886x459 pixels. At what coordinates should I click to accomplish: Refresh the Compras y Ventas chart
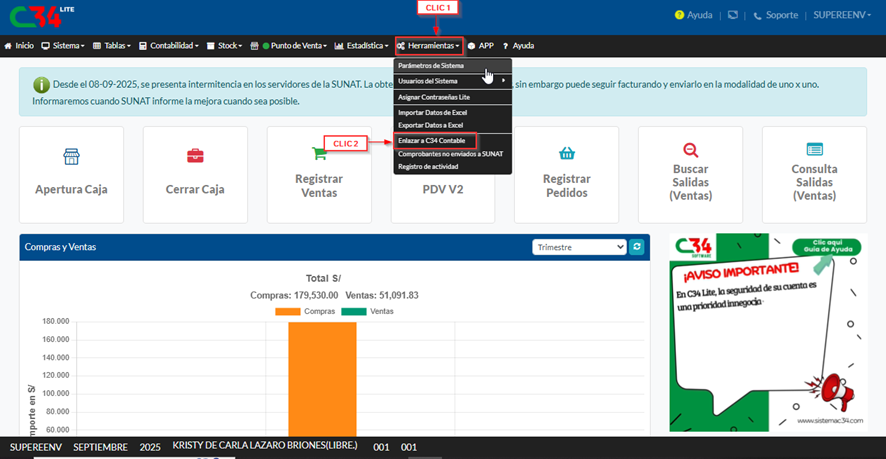(637, 246)
